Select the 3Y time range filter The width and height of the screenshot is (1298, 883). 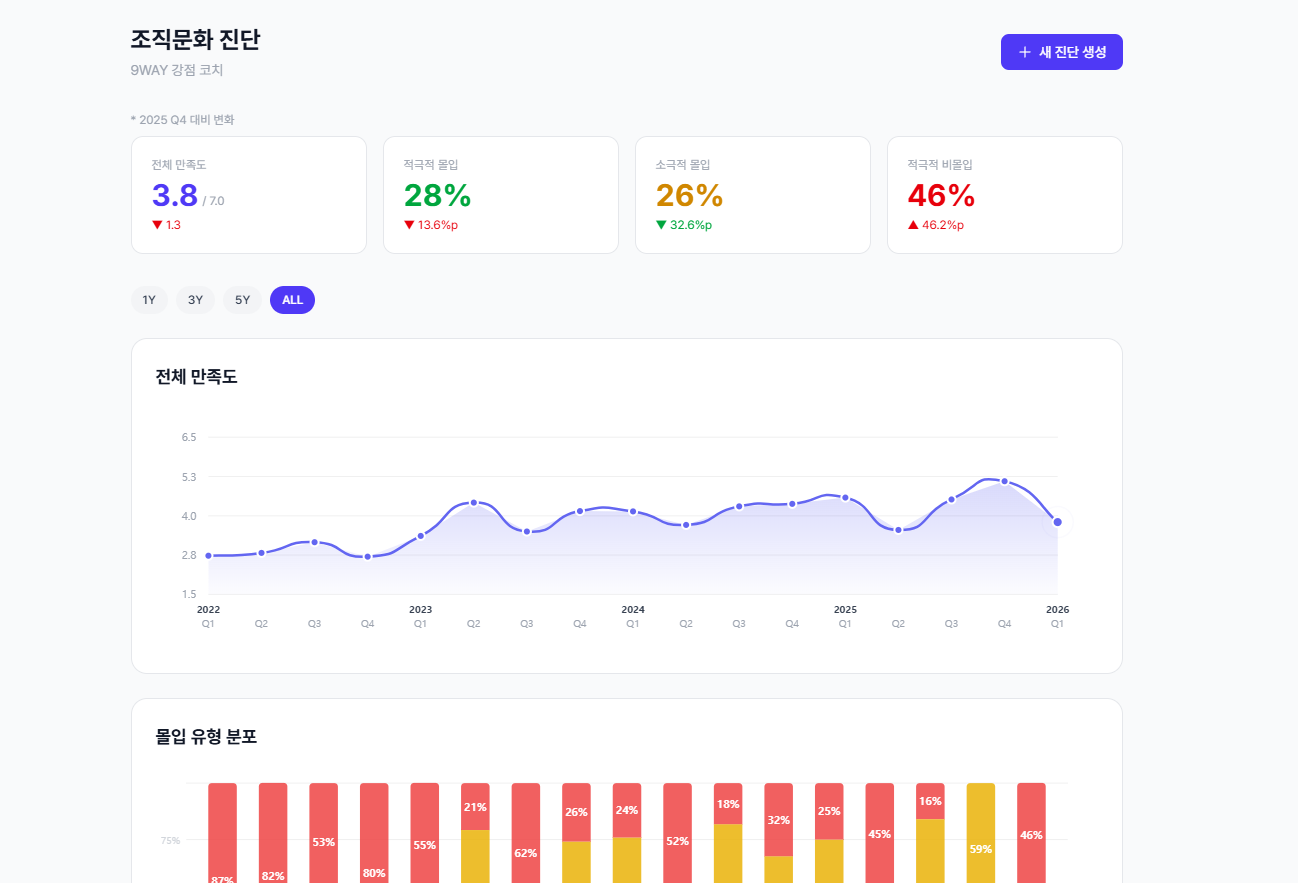pyautogui.click(x=195, y=299)
